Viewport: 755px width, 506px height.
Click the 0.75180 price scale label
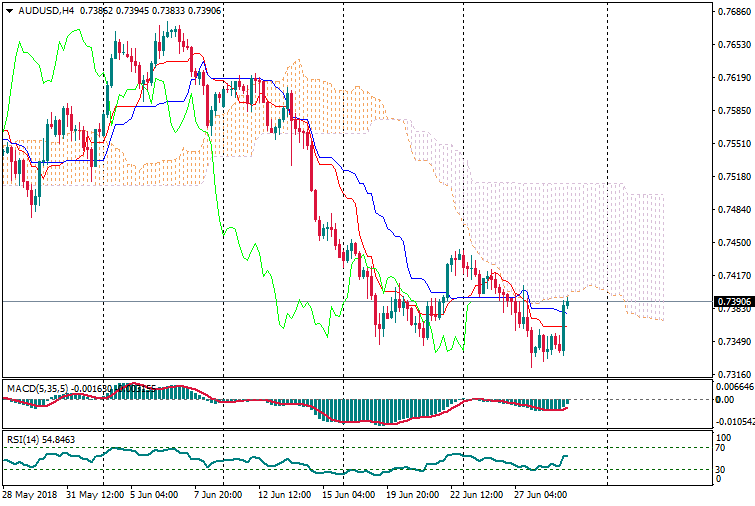[733, 177]
